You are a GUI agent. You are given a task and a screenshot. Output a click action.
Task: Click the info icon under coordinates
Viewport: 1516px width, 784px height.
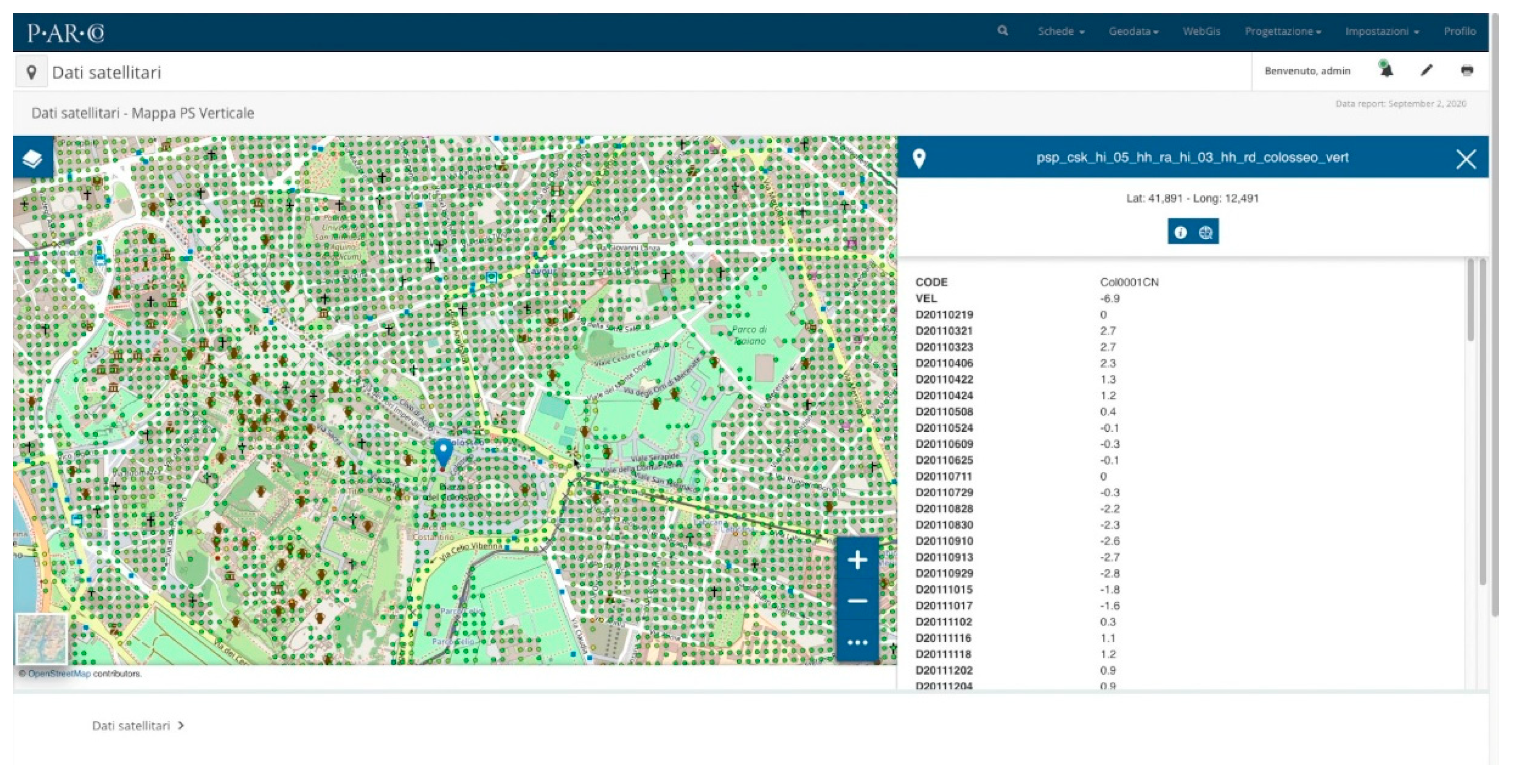[x=1180, y=232]
